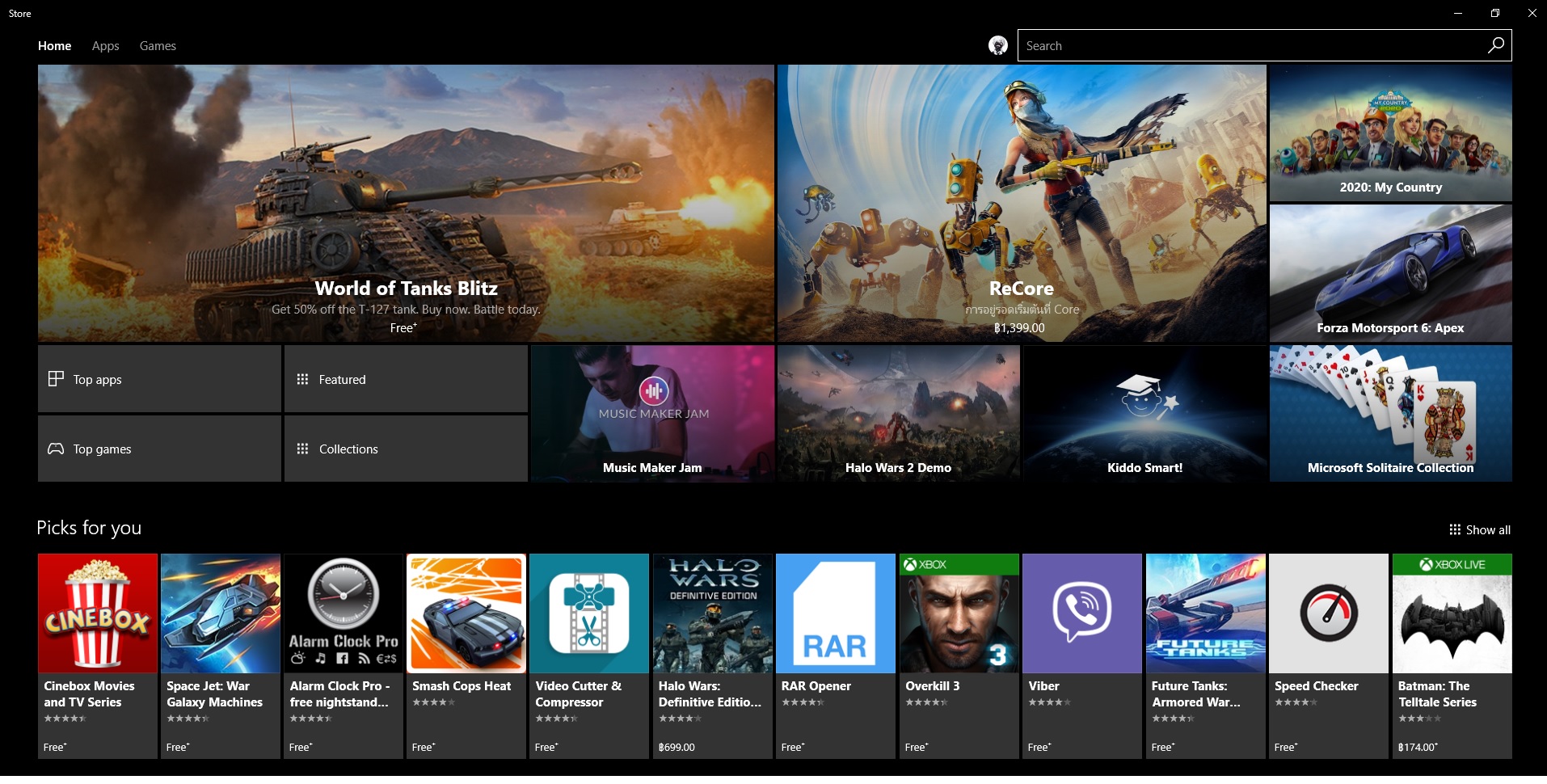Open Alarm Clock Pro app icon

tap(344, 613)
